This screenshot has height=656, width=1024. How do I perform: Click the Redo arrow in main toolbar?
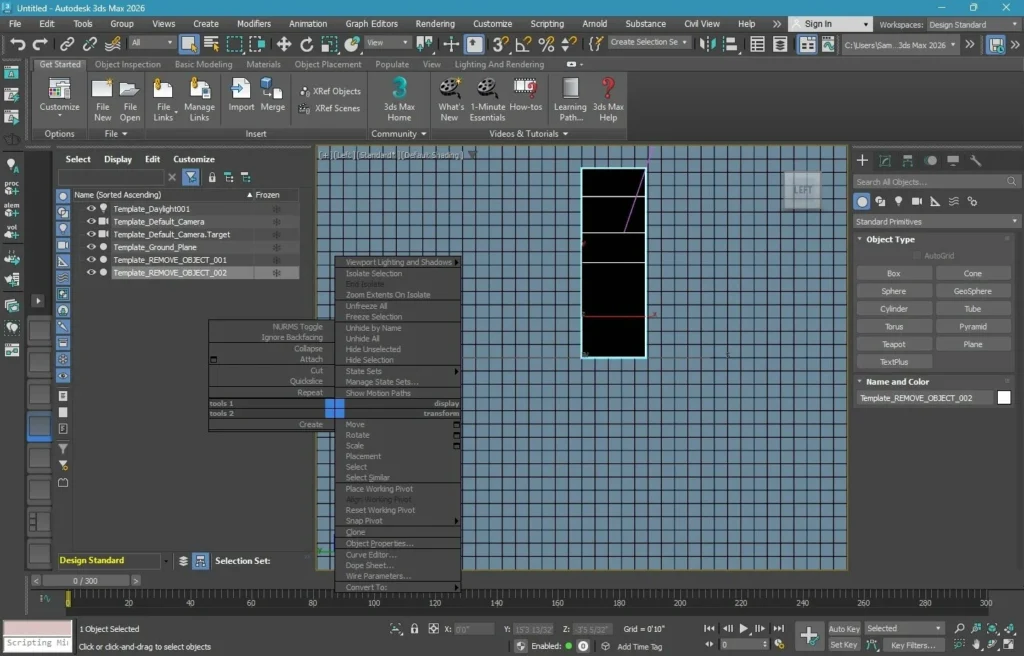tap(40, 44)
